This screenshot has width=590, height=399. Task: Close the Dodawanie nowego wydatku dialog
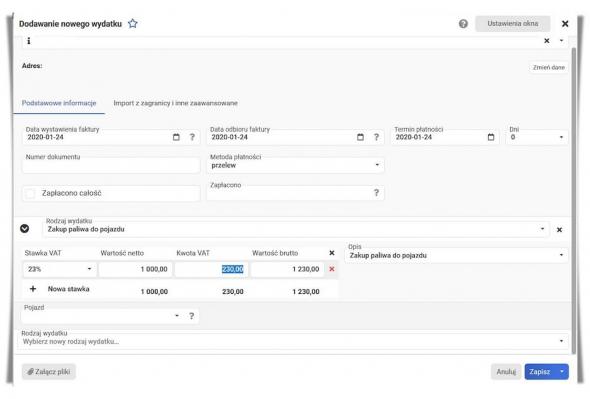pos(565,24)
